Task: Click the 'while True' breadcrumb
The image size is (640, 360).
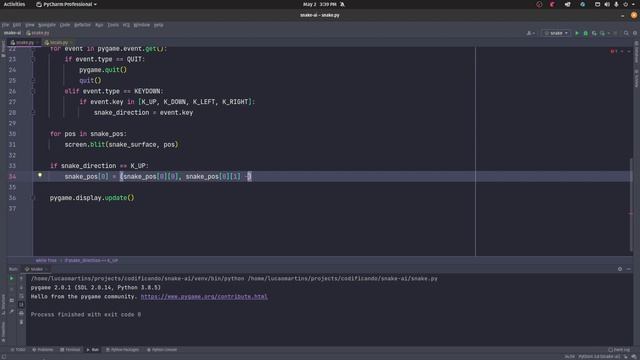Action: (46, 260)
